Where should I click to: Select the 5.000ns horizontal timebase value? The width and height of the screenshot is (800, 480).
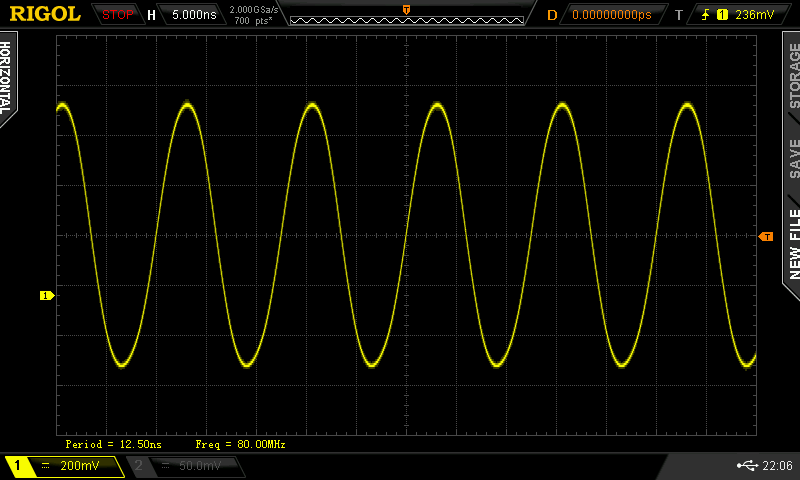[194, 15]
